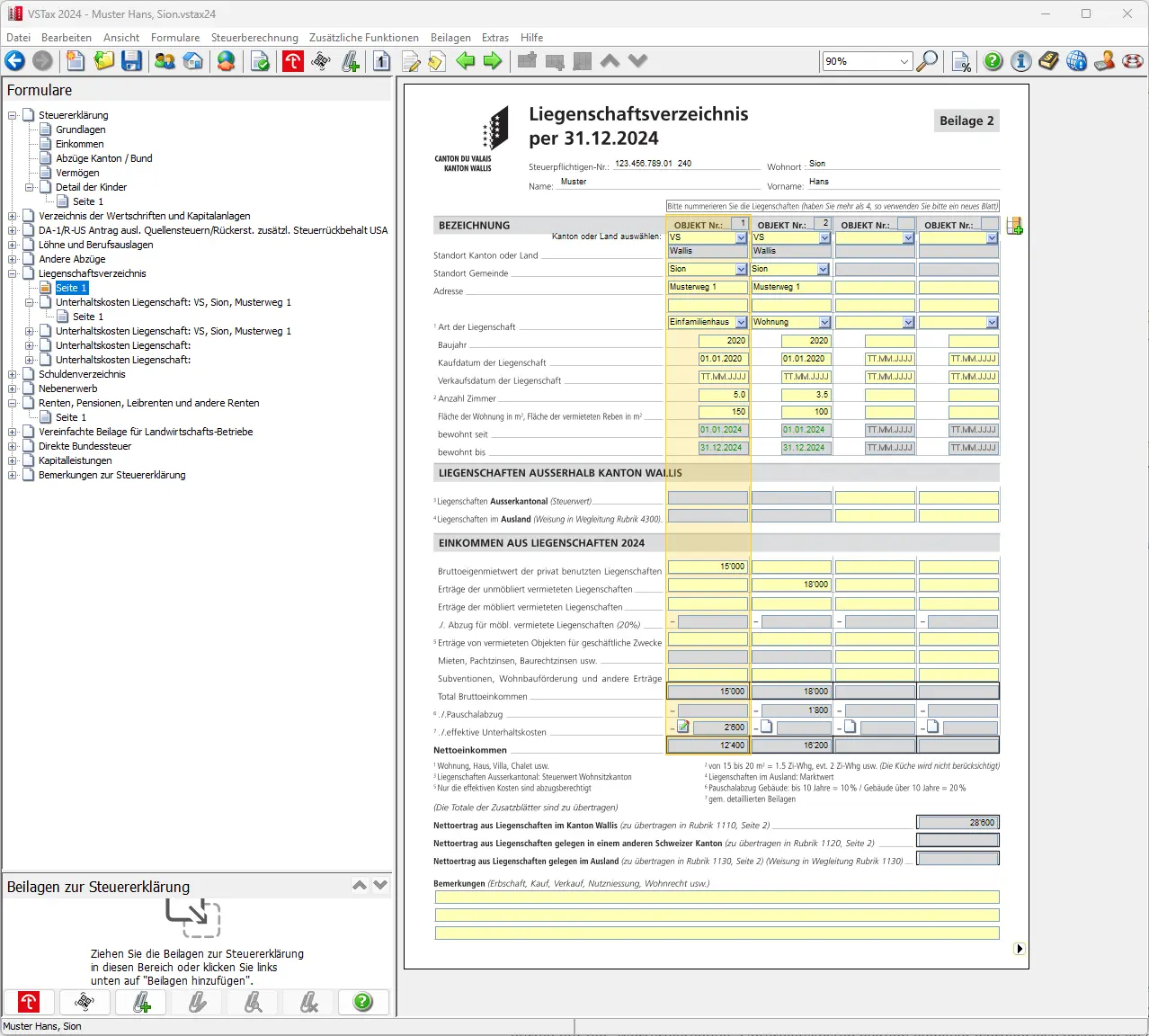Click the add-column icon right of OBJEKT Nr. header
The width and height of the screenshot is (1149, 1036).
[x=1014, y=227]
